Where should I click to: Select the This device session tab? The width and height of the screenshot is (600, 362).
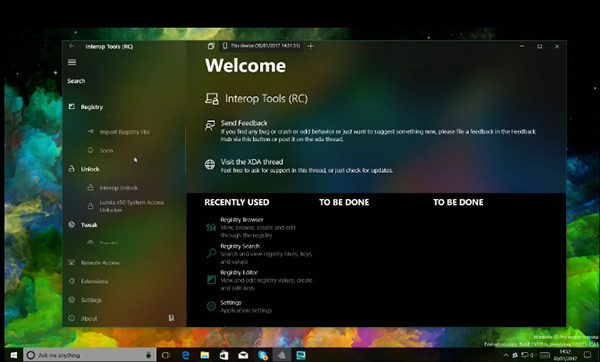(x=262, y=46)
